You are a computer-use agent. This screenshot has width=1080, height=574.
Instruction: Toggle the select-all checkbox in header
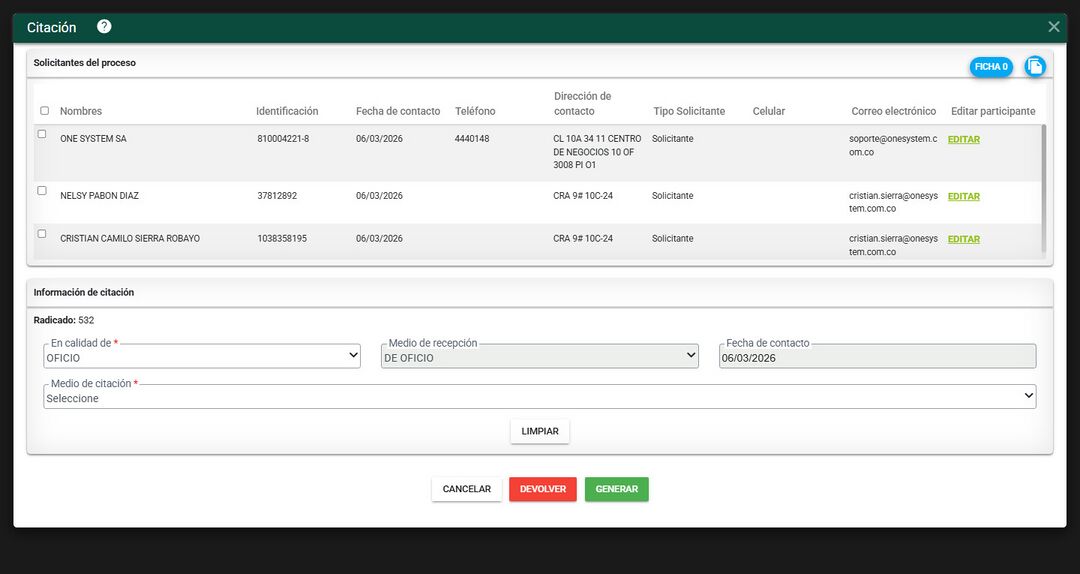tap(44, 111)
